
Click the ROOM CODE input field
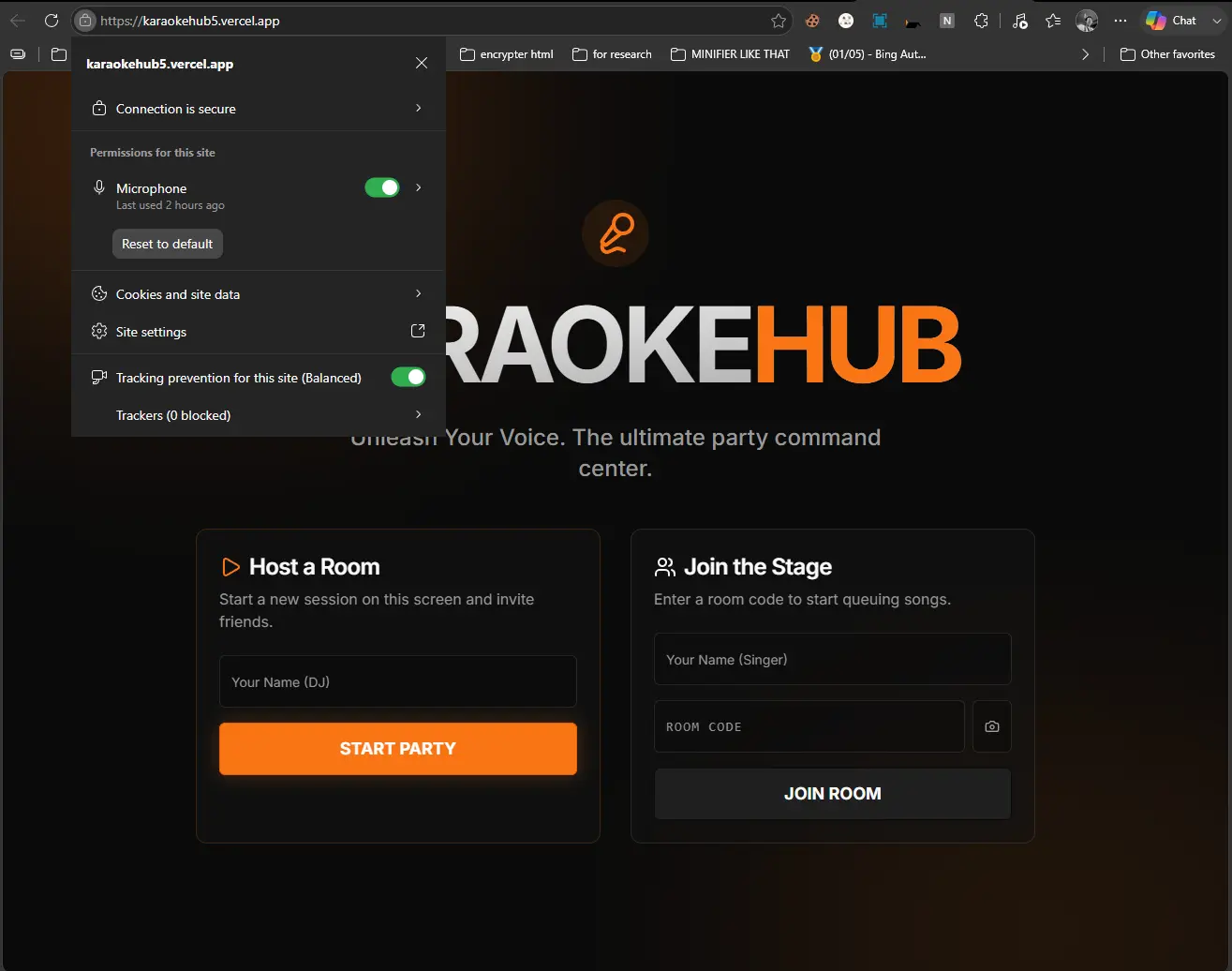click(809, 726)
